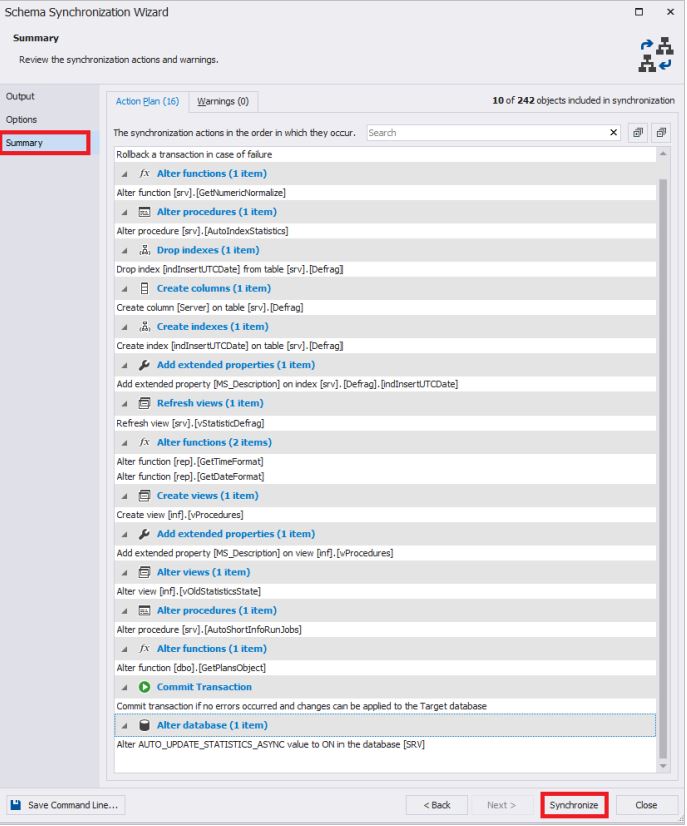Select Alter function [srv].[GetNumericNormalize] row
This screenshot has width=687, height=826.
pyautogui.click(x=385, y=193)
